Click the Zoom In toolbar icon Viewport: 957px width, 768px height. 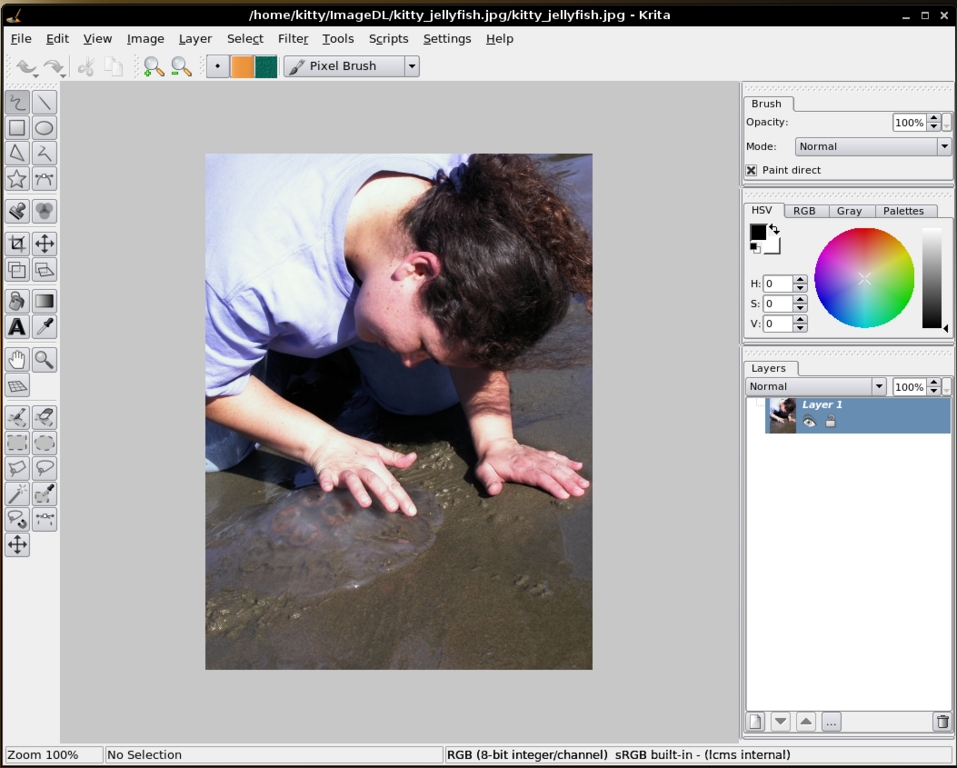click(x=153, y=67)
